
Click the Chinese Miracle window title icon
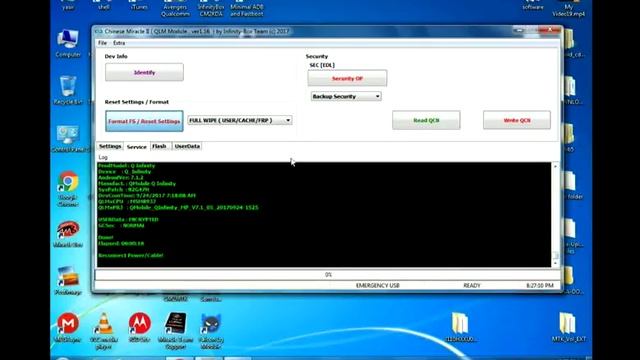98,31
